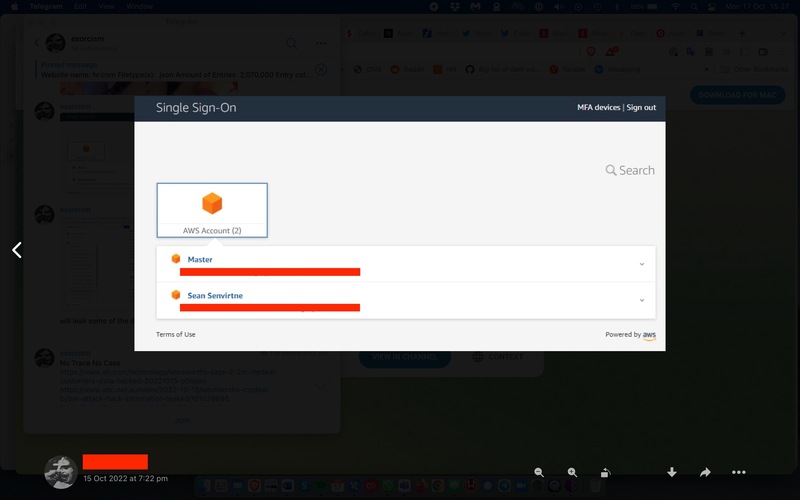
Task: Expand the Master account chevron
Action: 642,264
